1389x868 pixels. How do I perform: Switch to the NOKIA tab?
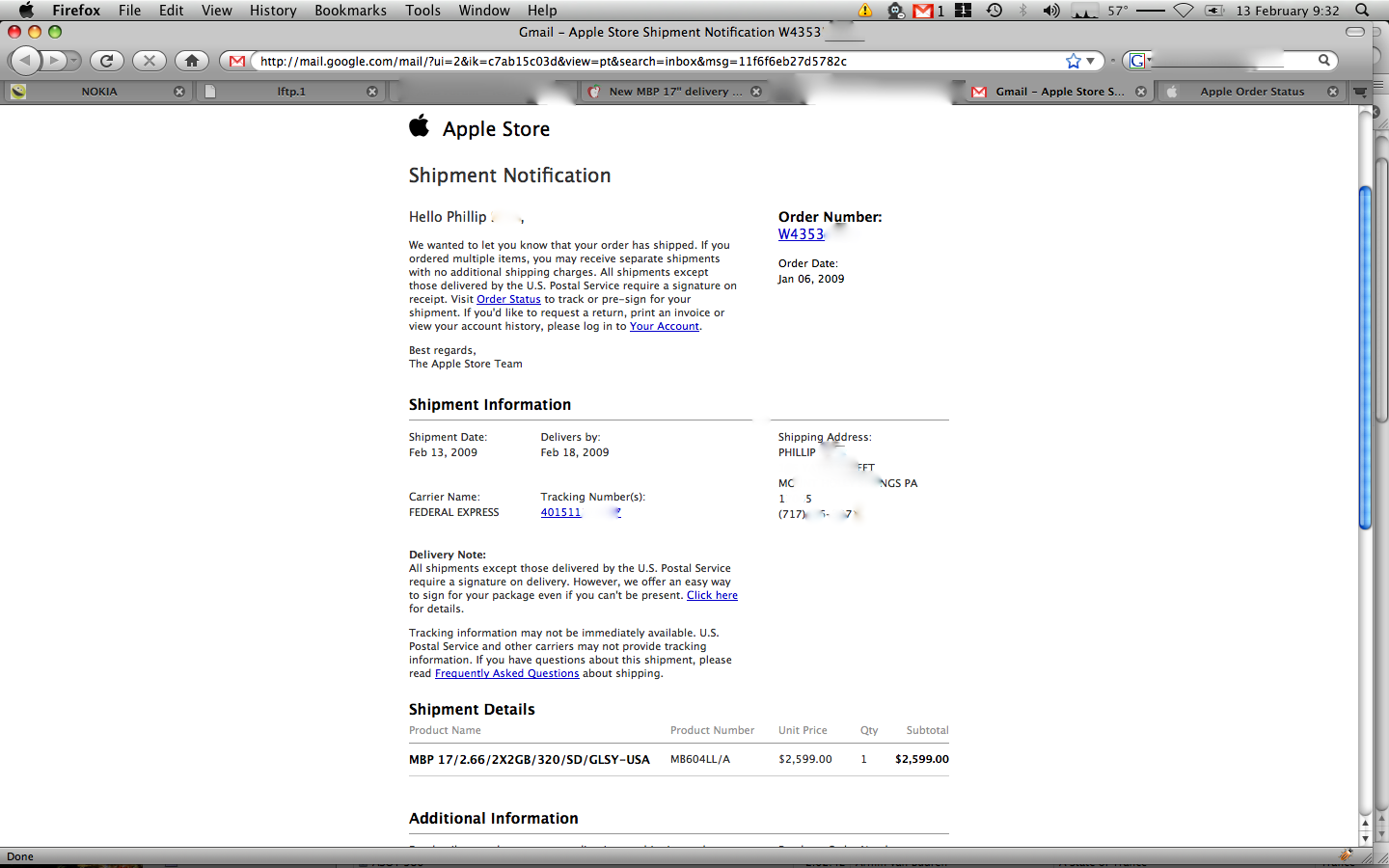[98, 92]
